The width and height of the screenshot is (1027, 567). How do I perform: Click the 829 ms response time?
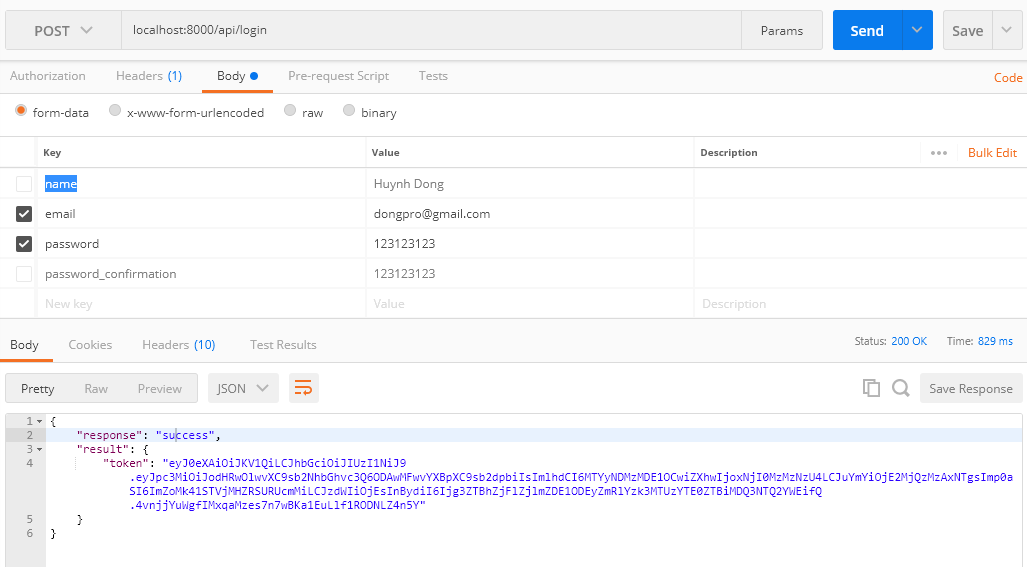(x=995, y=341)
